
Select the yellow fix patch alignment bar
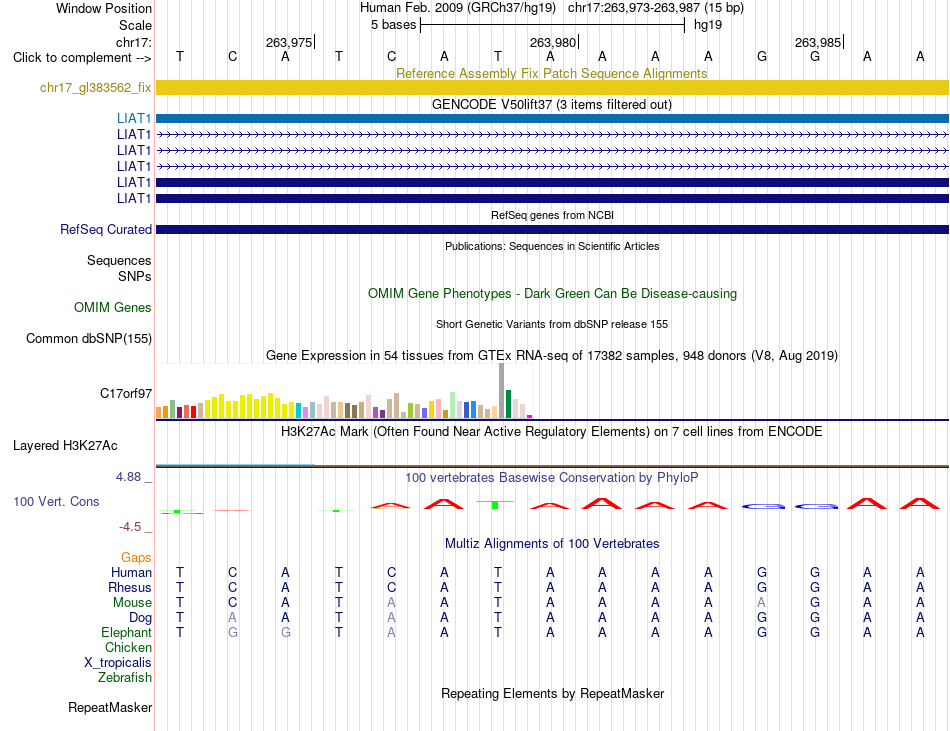tap(552, 88)
